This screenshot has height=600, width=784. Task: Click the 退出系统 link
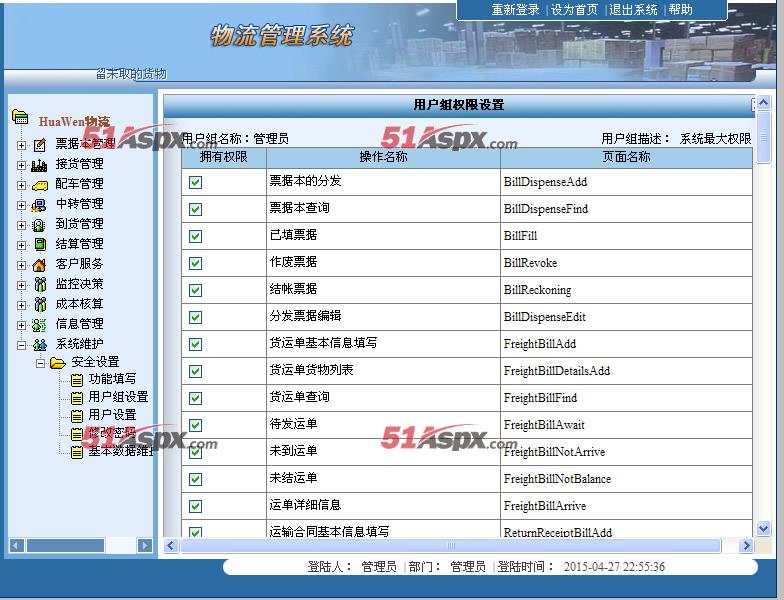(633, 10)
